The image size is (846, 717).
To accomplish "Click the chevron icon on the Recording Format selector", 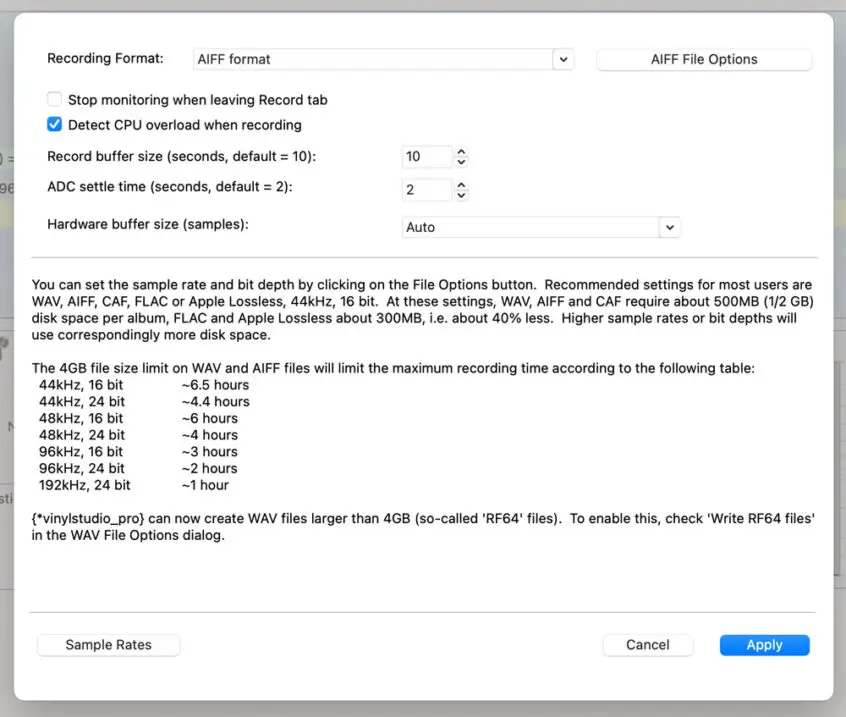I will (563, 59).
